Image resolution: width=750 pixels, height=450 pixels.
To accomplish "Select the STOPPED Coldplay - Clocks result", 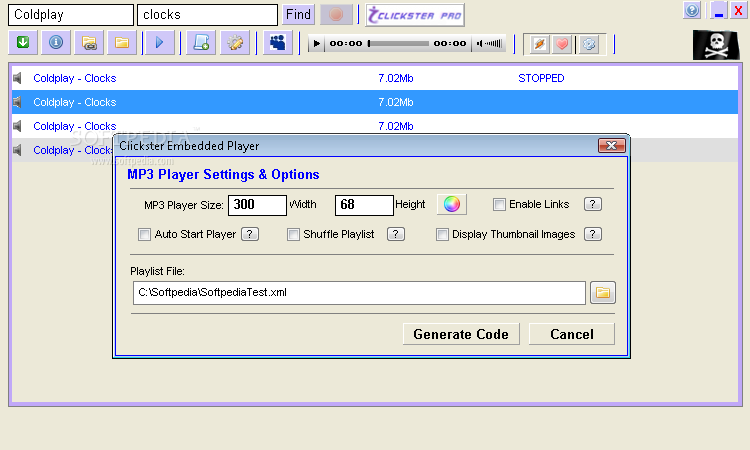I will 375,78.
